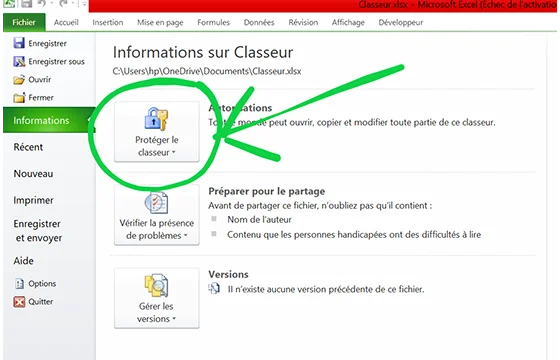Image resolution: width=560 pixels, height=360 pixels.
Task: Open the Fichier tab
Action: tap(24, 22)
